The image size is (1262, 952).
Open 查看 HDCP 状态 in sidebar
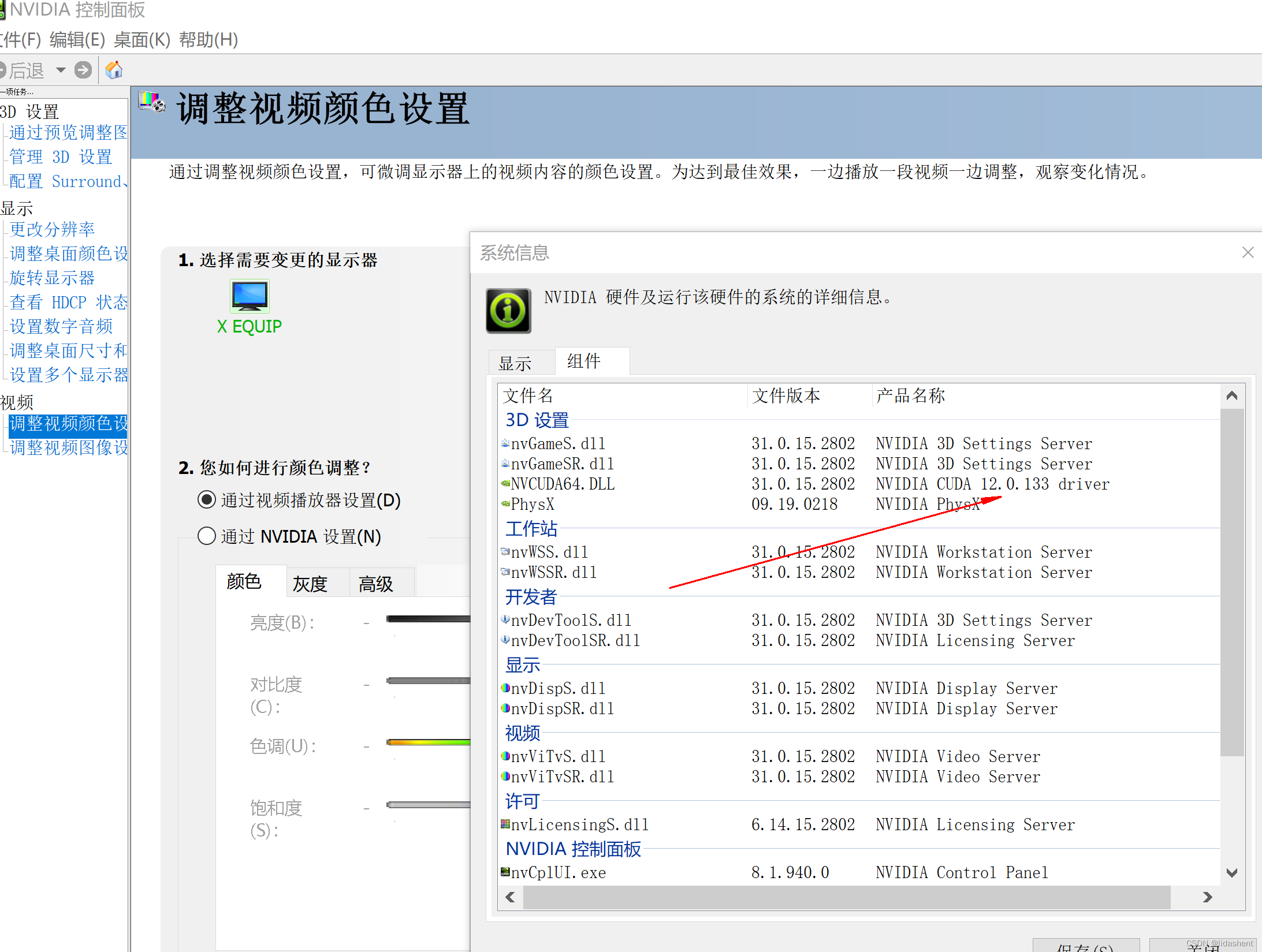click(68, 303)
